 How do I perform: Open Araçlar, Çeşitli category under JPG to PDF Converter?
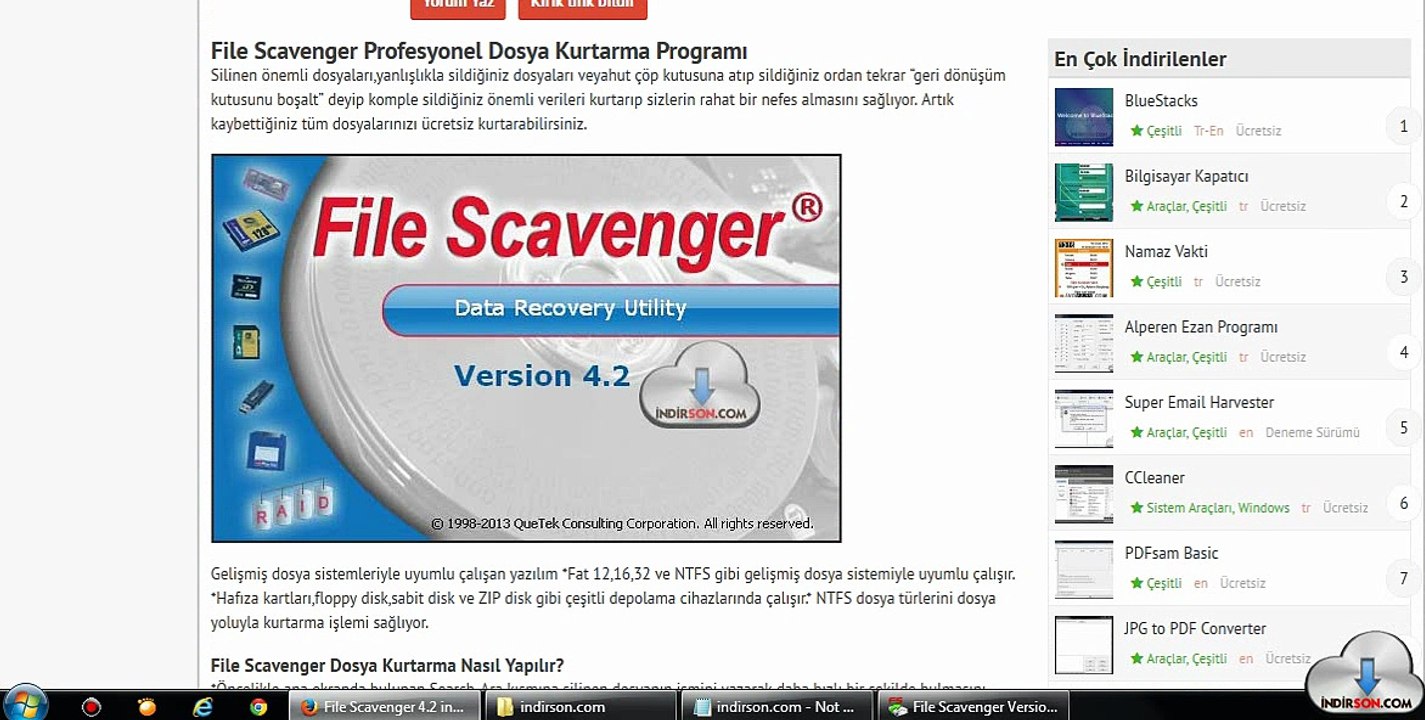[1187, 659]
